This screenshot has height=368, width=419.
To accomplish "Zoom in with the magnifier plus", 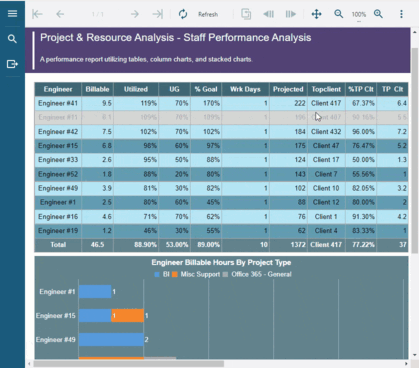I will pos(378,14).
